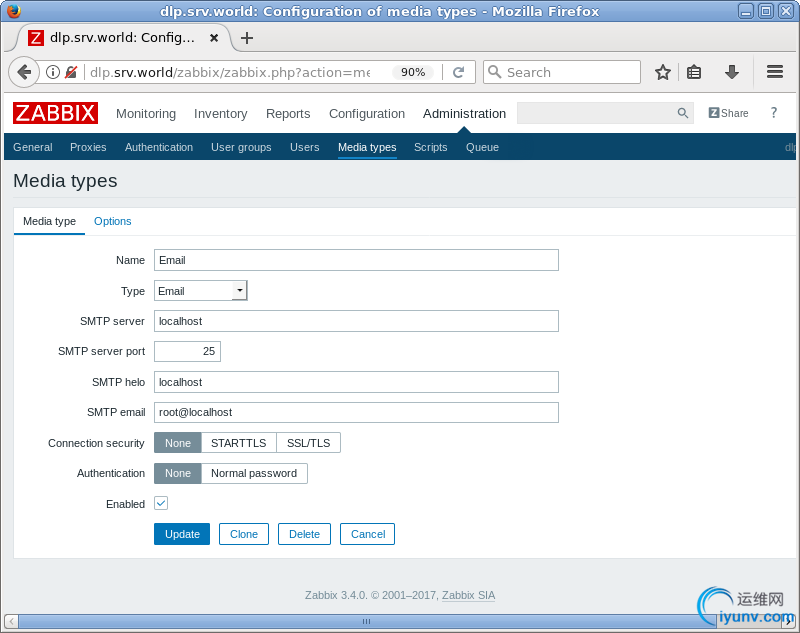Screen dimensions: 800x633
Task: Open Administration menu
Action: coord(464,114)
